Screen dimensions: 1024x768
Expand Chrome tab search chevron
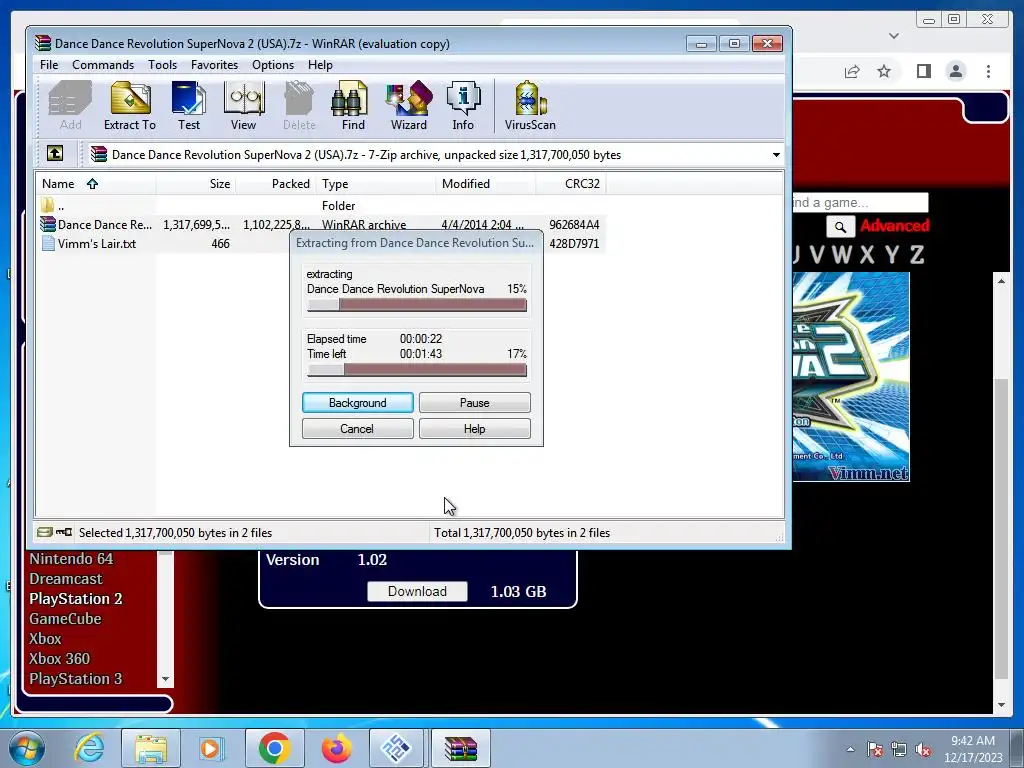click(x=894, y=36)
